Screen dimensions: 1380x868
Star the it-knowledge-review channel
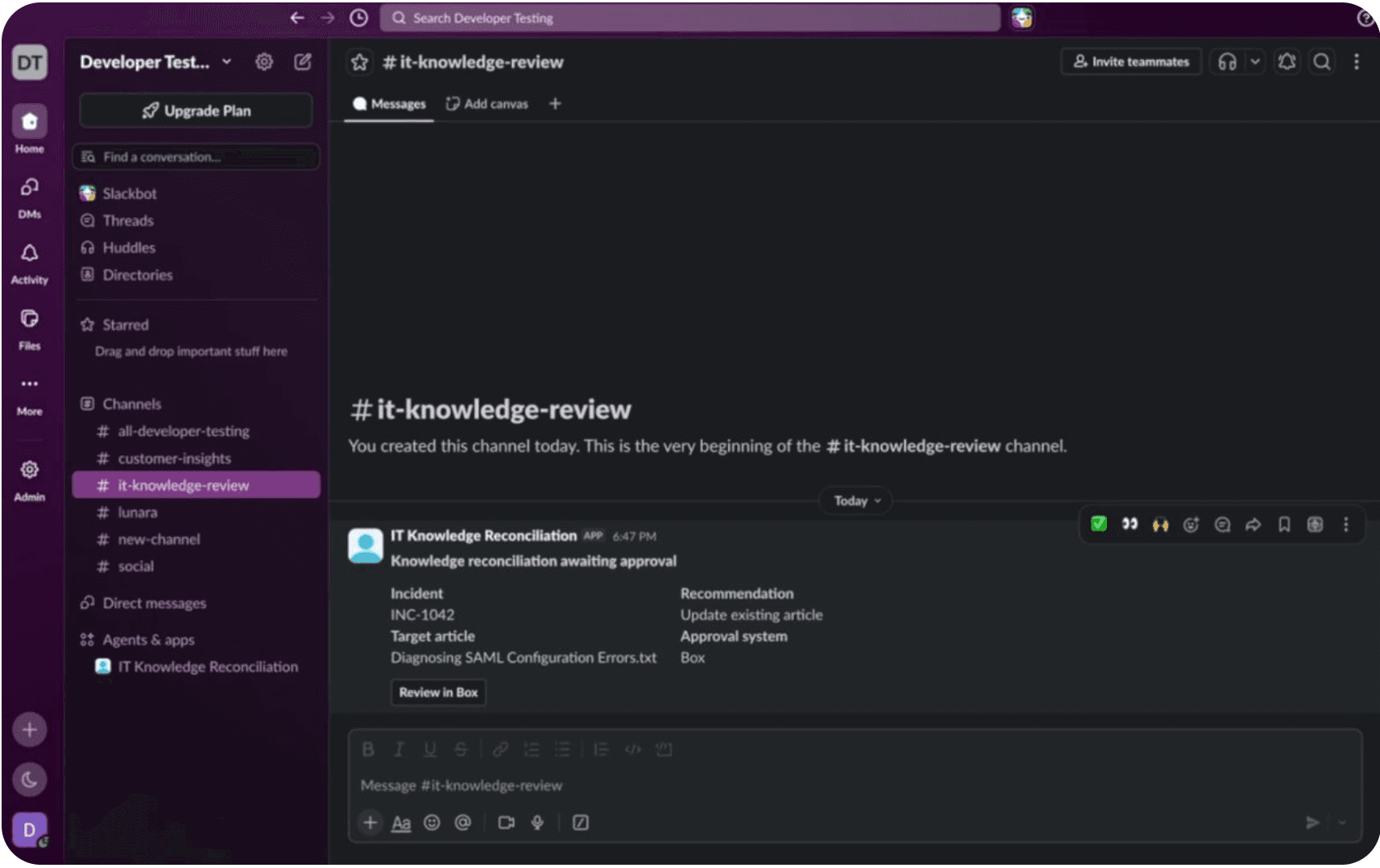tap(360, 62)
